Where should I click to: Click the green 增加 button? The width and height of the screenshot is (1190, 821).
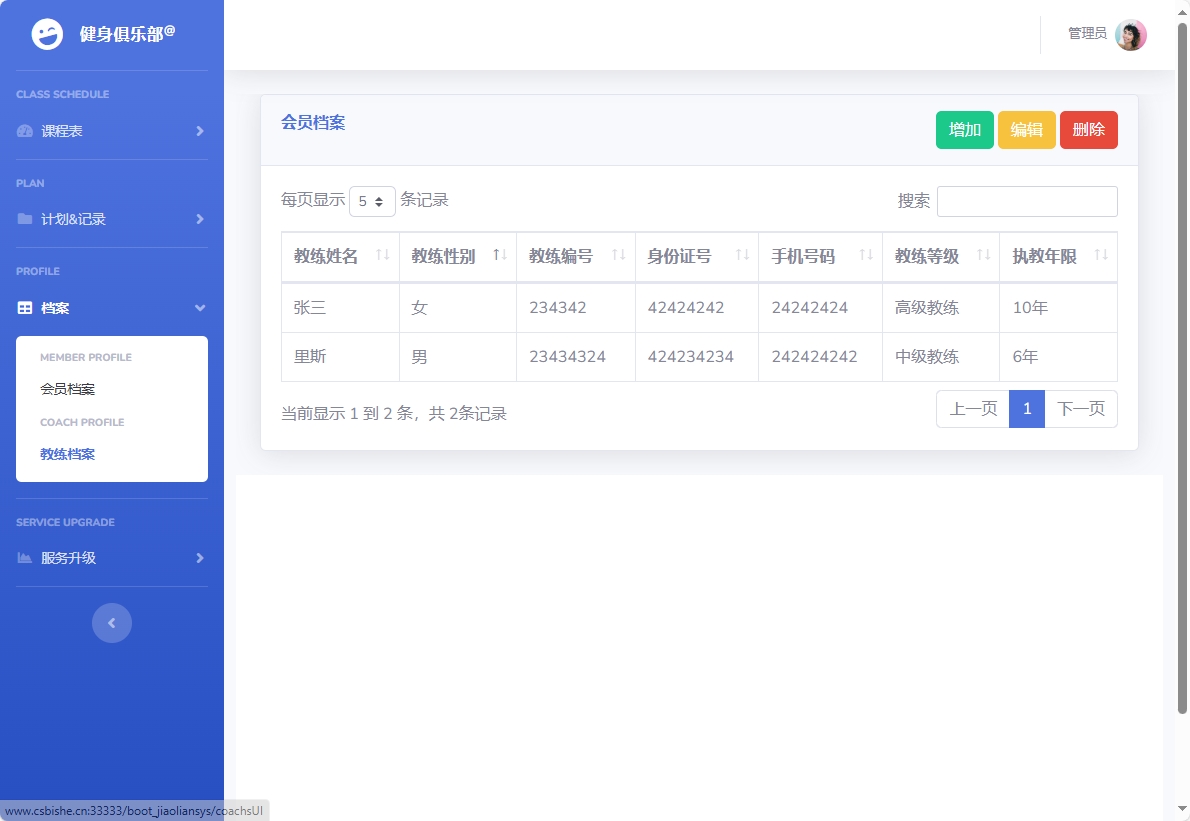963,129
